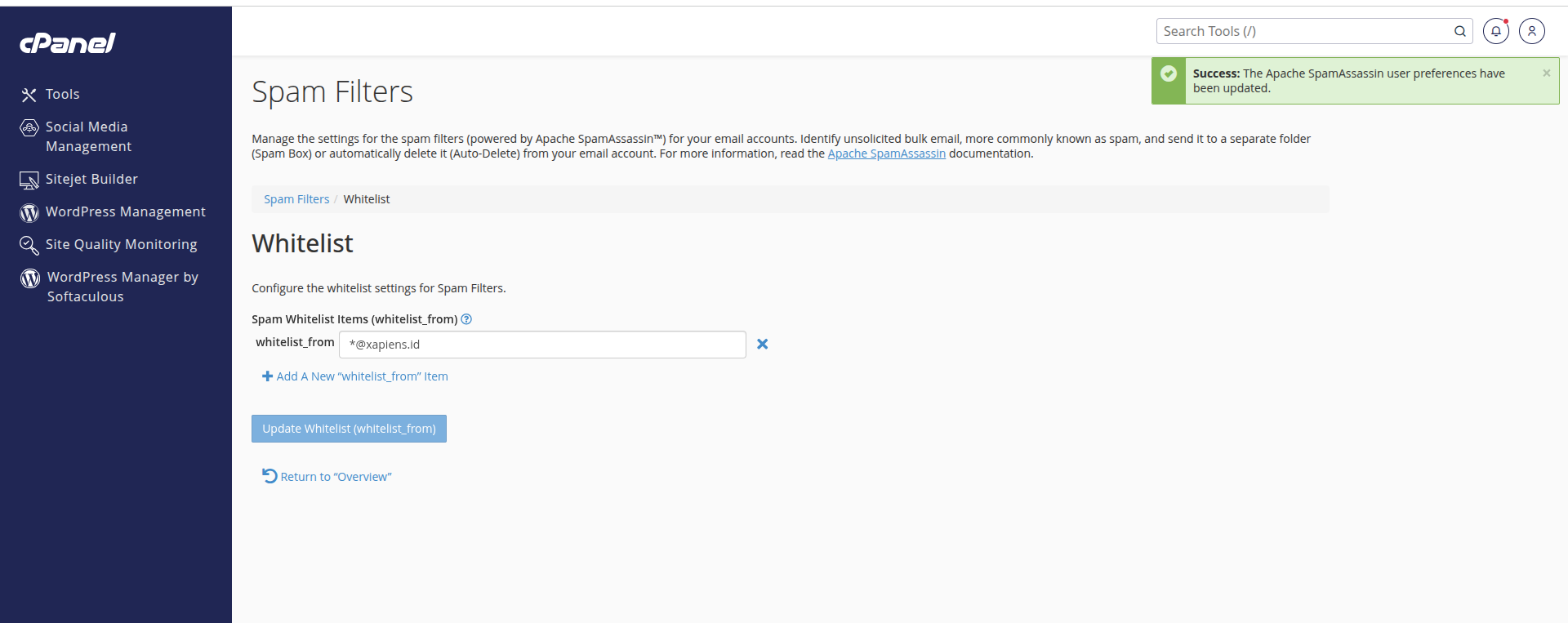Click the green success checkmark icon
Viewport: 1568px width, 623px height.
click(1169, 73)
